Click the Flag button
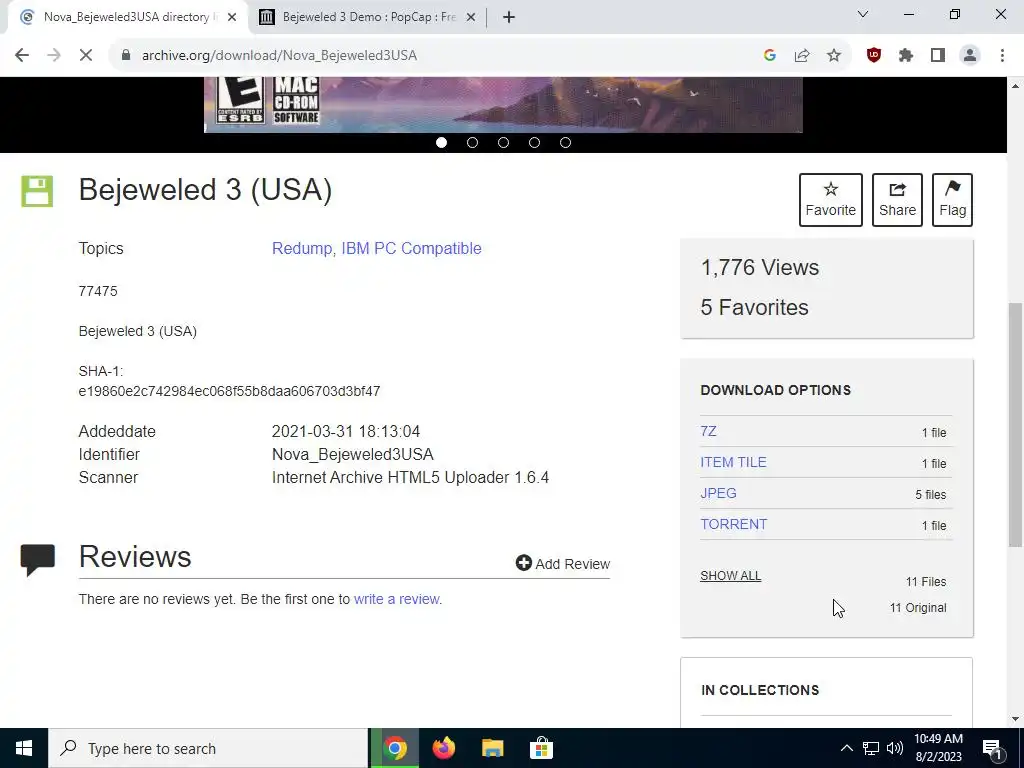The height and width of the screenshot is (768, 1024). click(952, 200)
